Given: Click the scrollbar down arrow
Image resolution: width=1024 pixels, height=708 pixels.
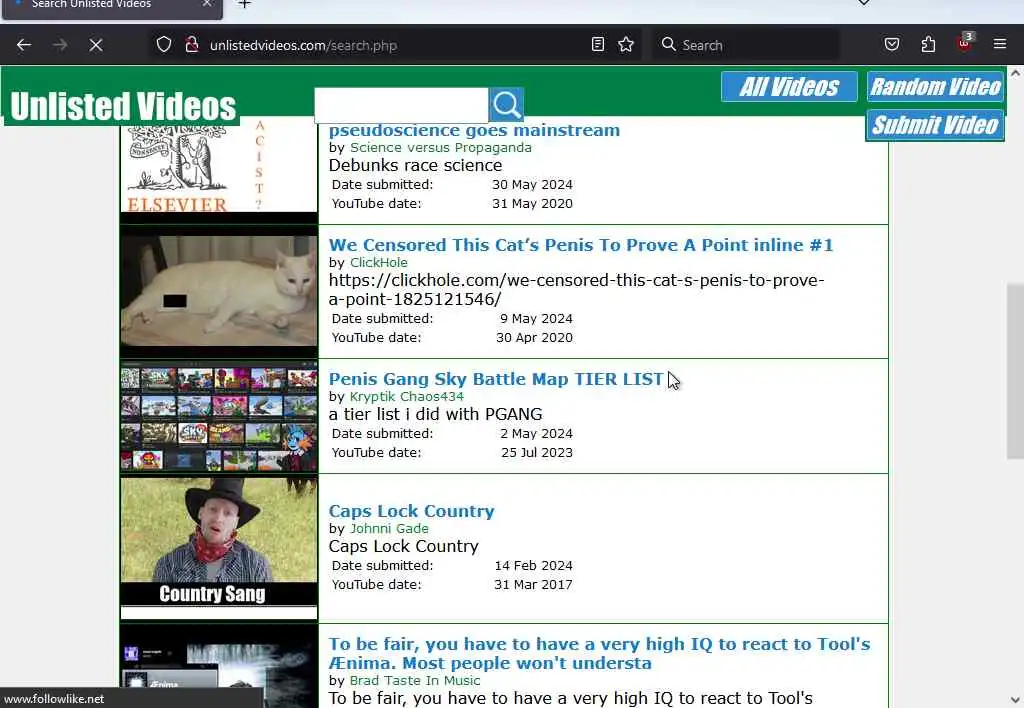Looking at the screenshot, I should tap(1015, 700).
